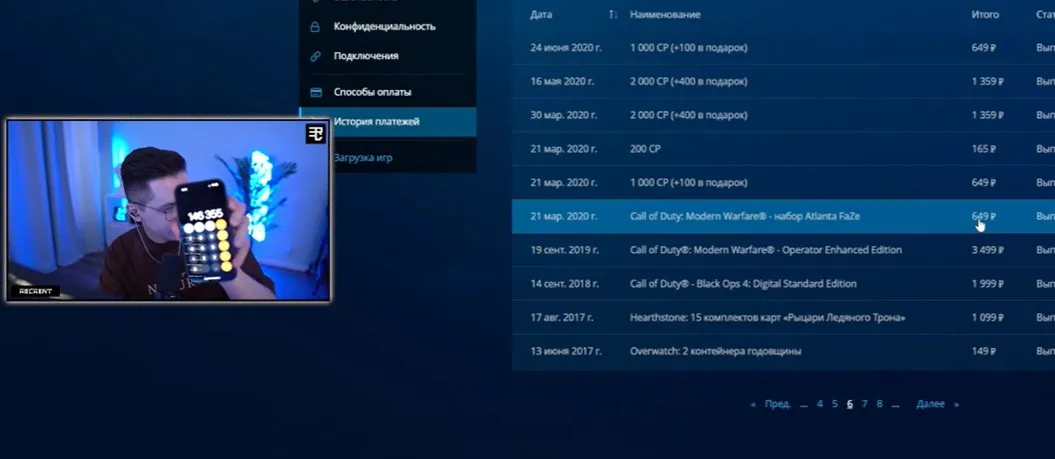Select current page 6 in pagination

(x=850, y=404)
